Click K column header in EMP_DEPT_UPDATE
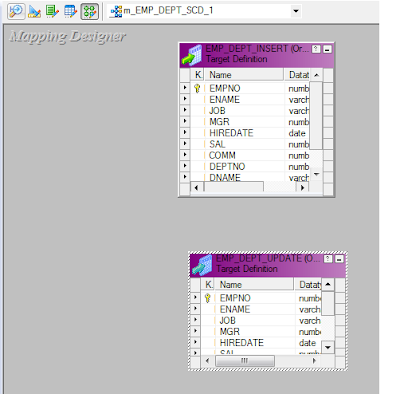This screenshot has height=394, width=400. pos(208,284)
